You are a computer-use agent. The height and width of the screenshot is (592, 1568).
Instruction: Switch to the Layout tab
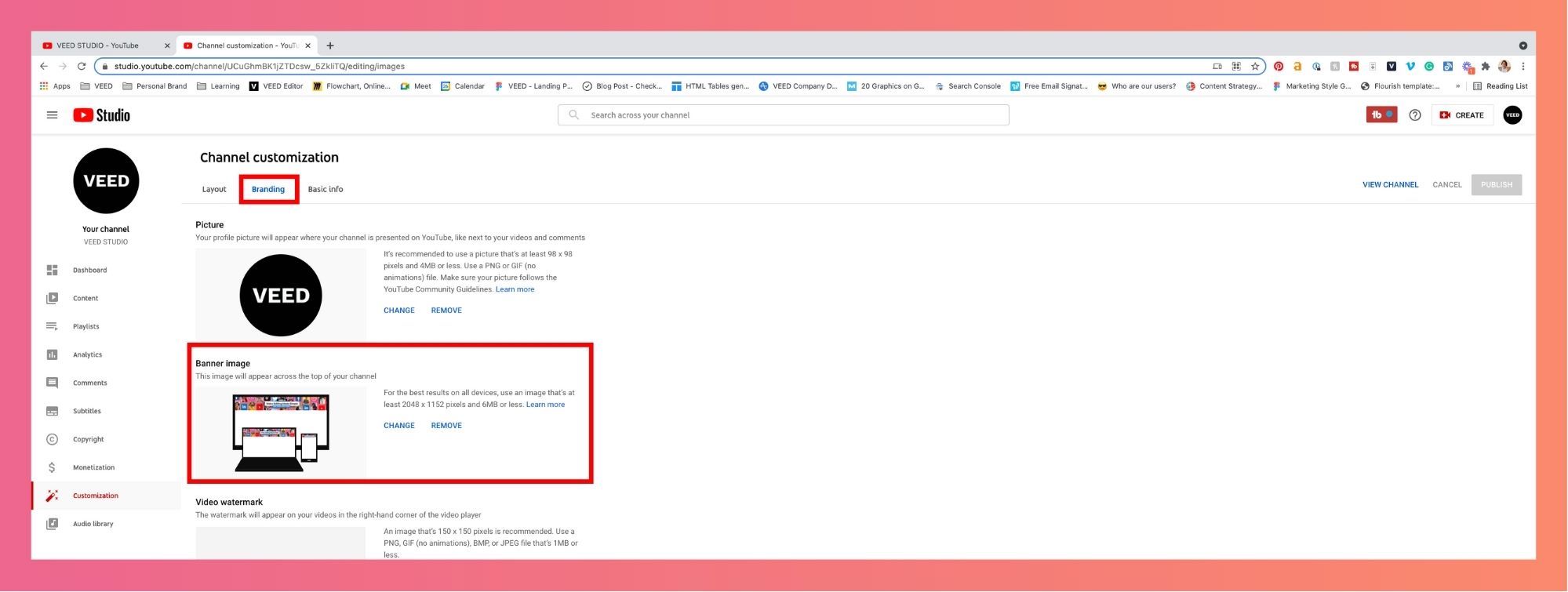pos(214,189)
